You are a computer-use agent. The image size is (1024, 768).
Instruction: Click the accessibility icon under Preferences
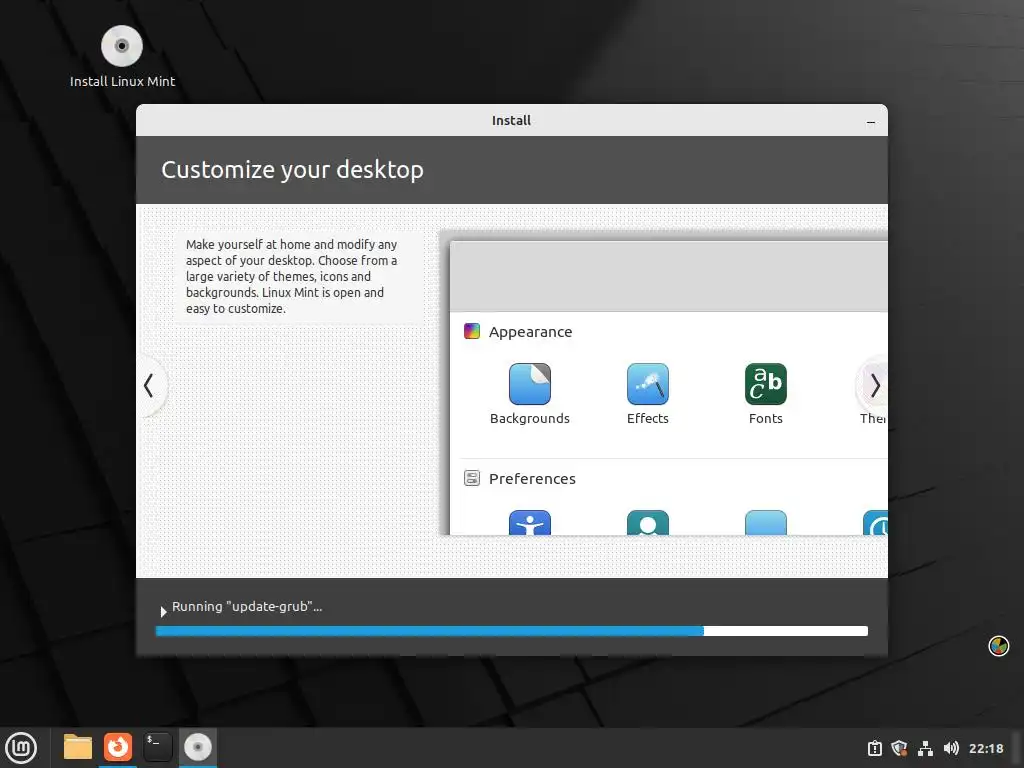[x=530, y=522]
